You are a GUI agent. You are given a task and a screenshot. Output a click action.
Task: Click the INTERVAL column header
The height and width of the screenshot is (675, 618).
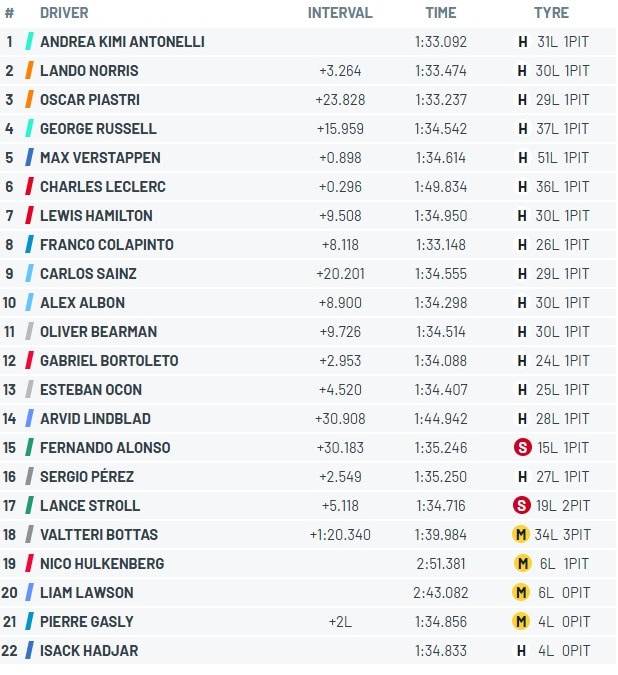340,13
